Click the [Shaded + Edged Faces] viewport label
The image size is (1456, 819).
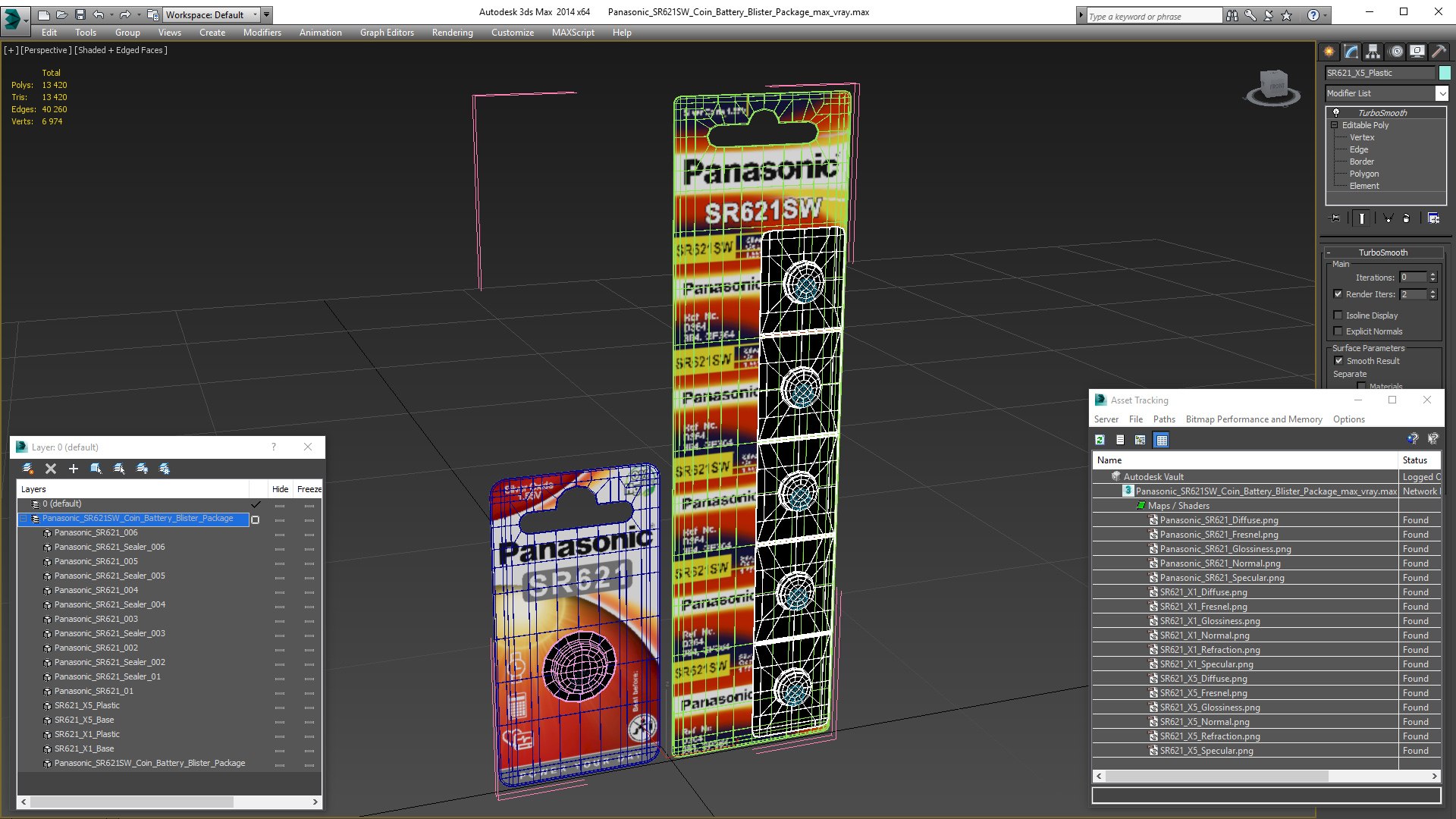[x=121, y=50]
